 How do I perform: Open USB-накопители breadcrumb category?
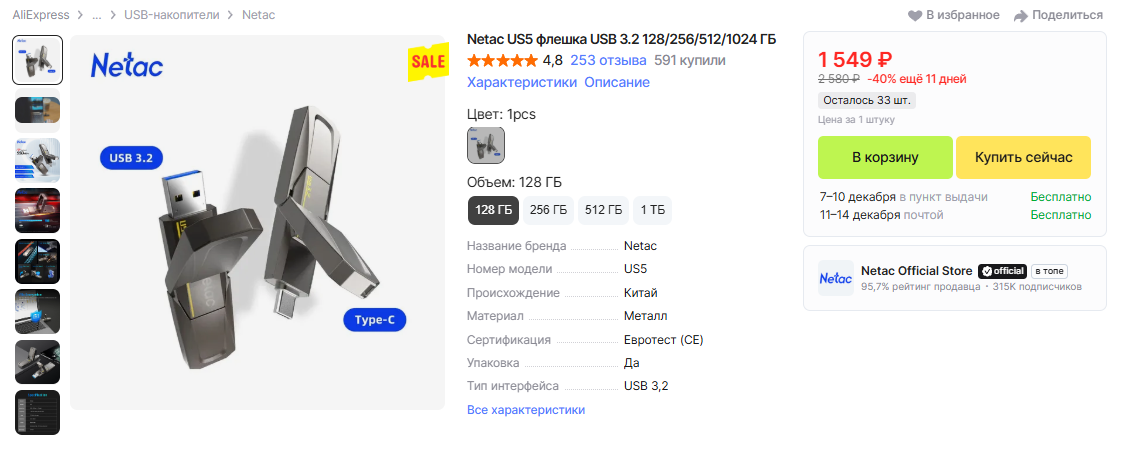(172, 15)
